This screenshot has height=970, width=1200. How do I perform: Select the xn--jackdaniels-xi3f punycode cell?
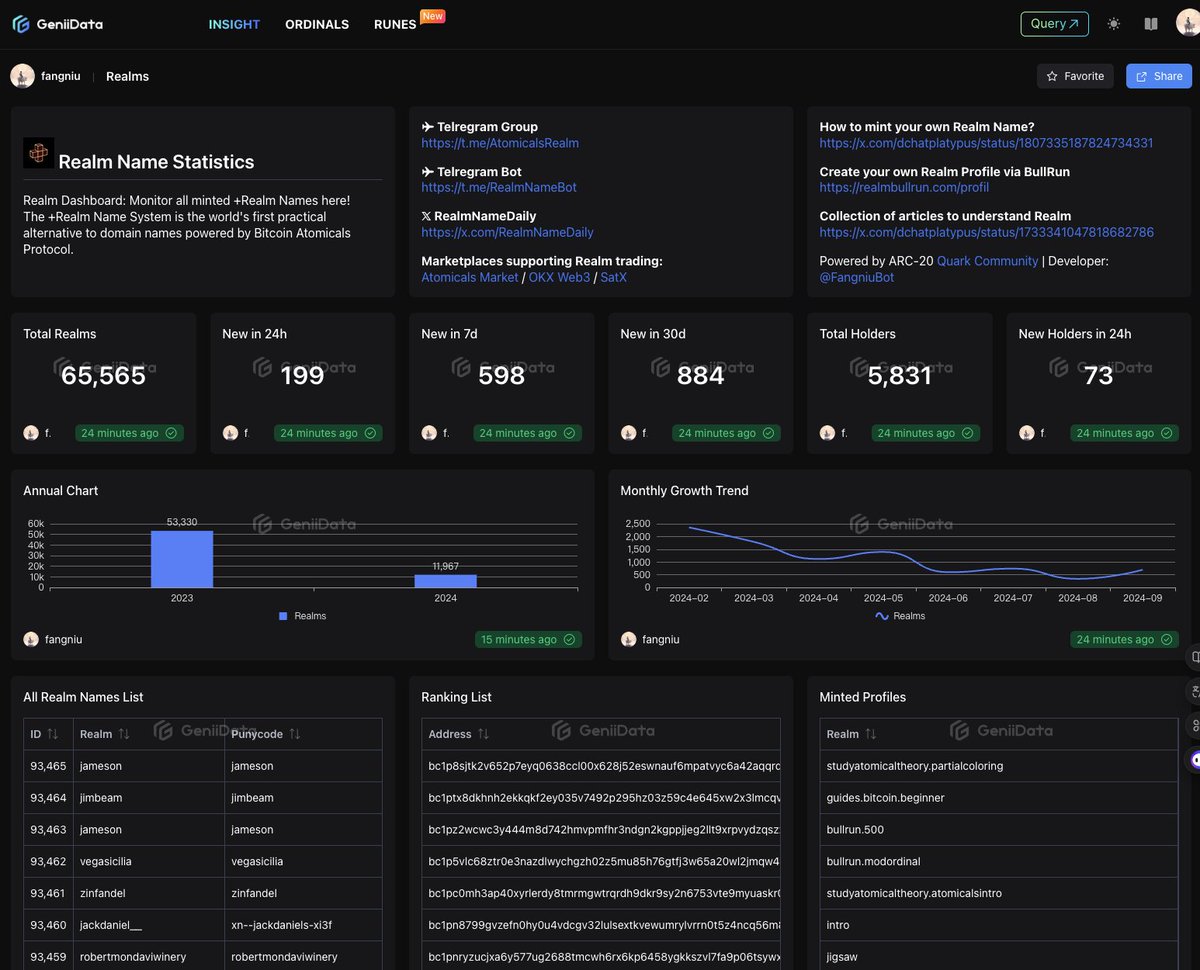point(303,925)
